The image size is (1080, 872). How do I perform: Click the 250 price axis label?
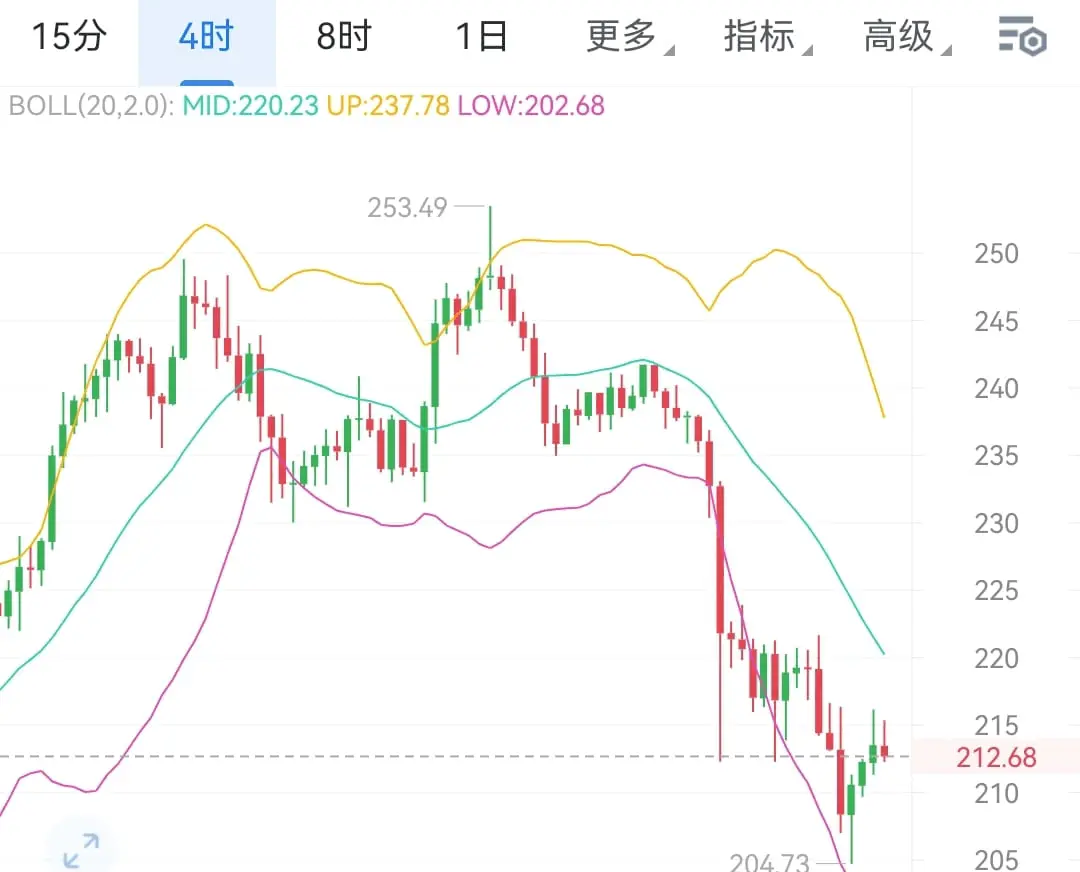(996, 253)
